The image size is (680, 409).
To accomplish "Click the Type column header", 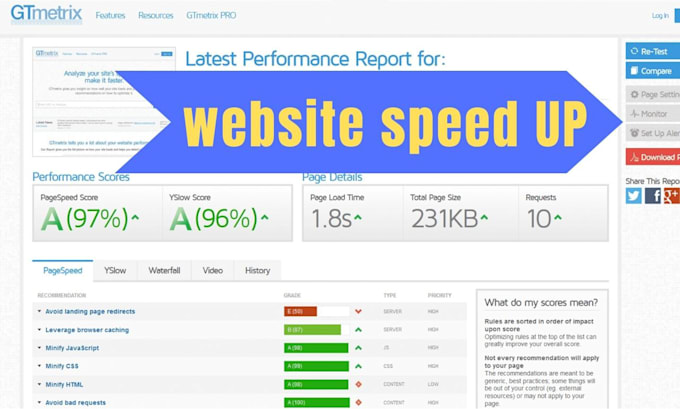I will tap(390, 295).
